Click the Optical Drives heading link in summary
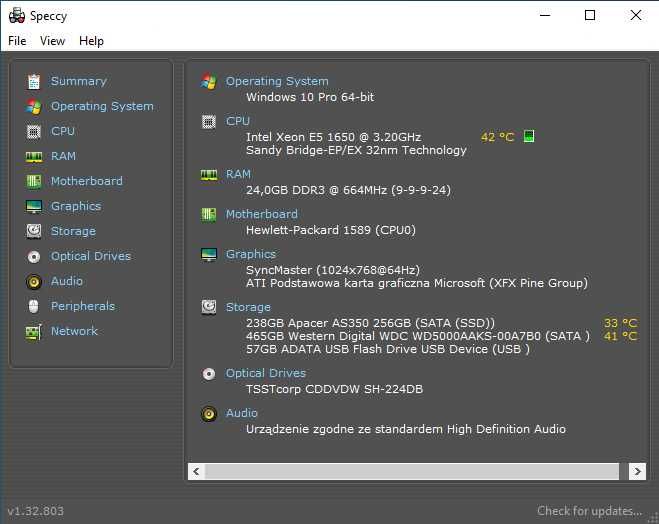The image size is (659, 524). [266, 373]
